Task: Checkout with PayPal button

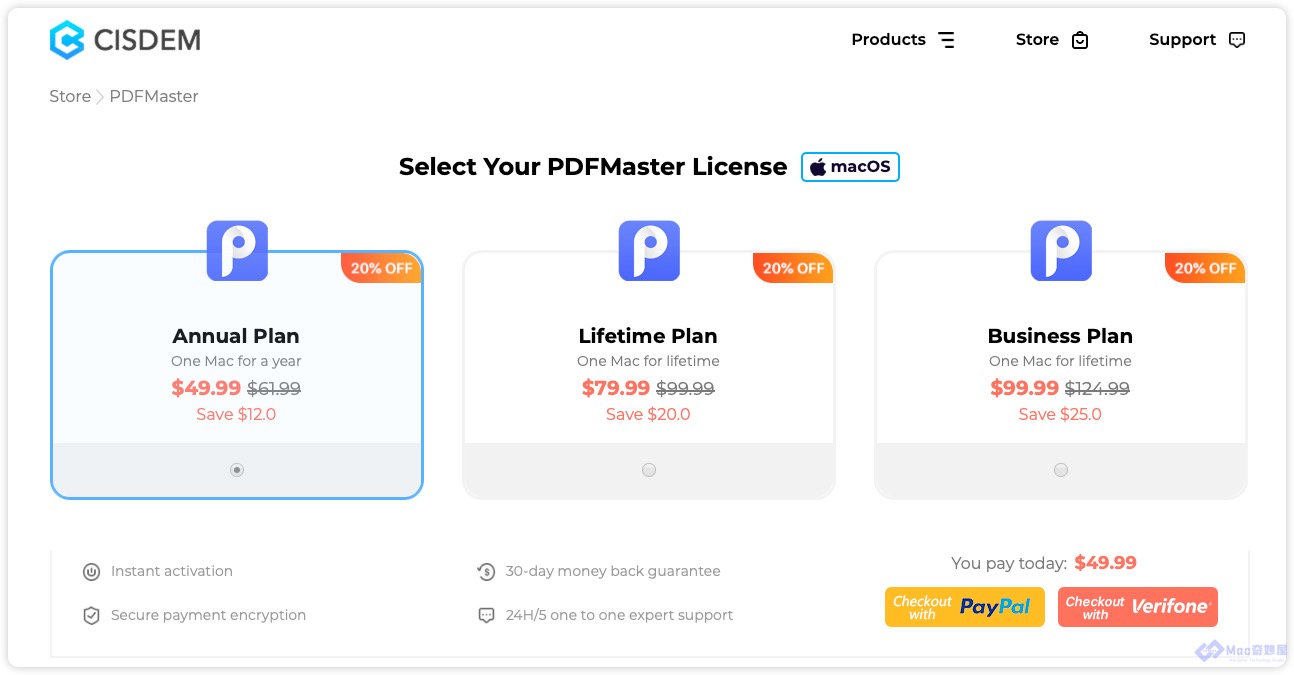Action: [x=965, y=607]
